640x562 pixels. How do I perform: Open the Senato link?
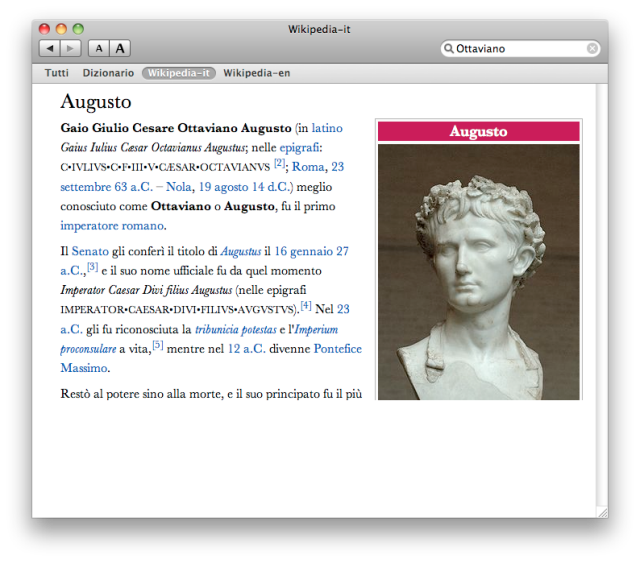point(90,251)
